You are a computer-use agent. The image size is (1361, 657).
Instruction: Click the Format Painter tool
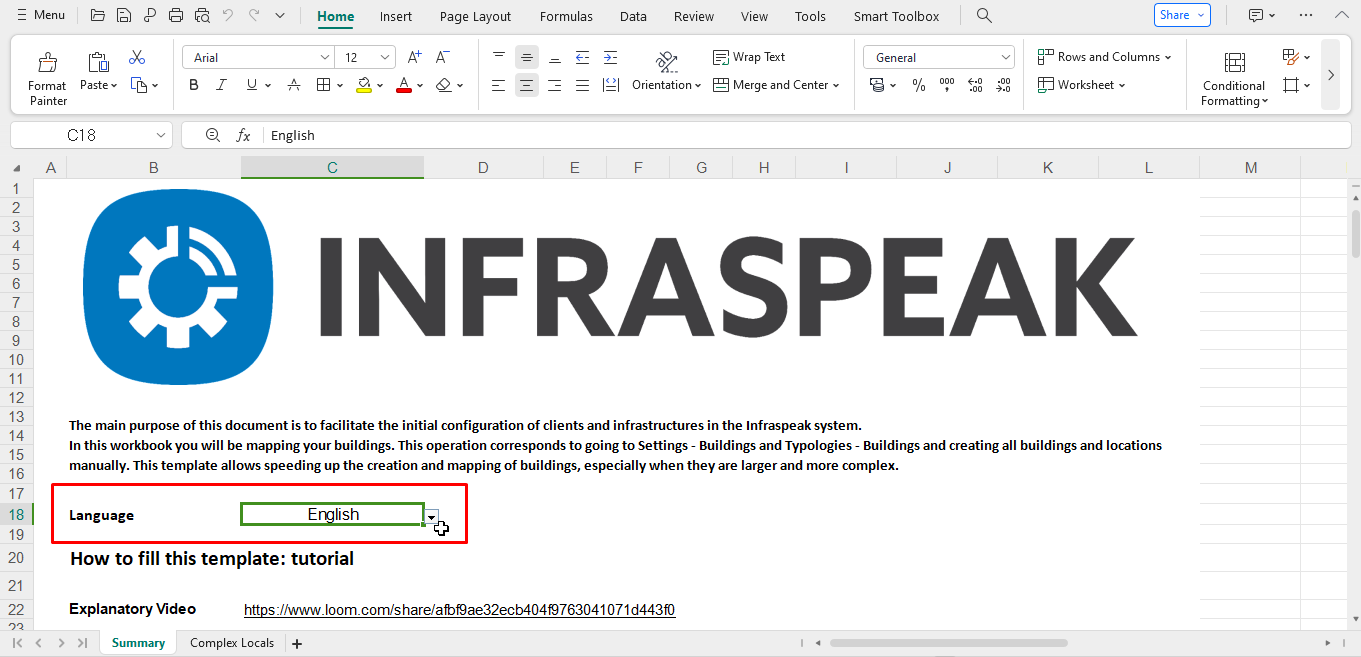[x=47, y=77]
